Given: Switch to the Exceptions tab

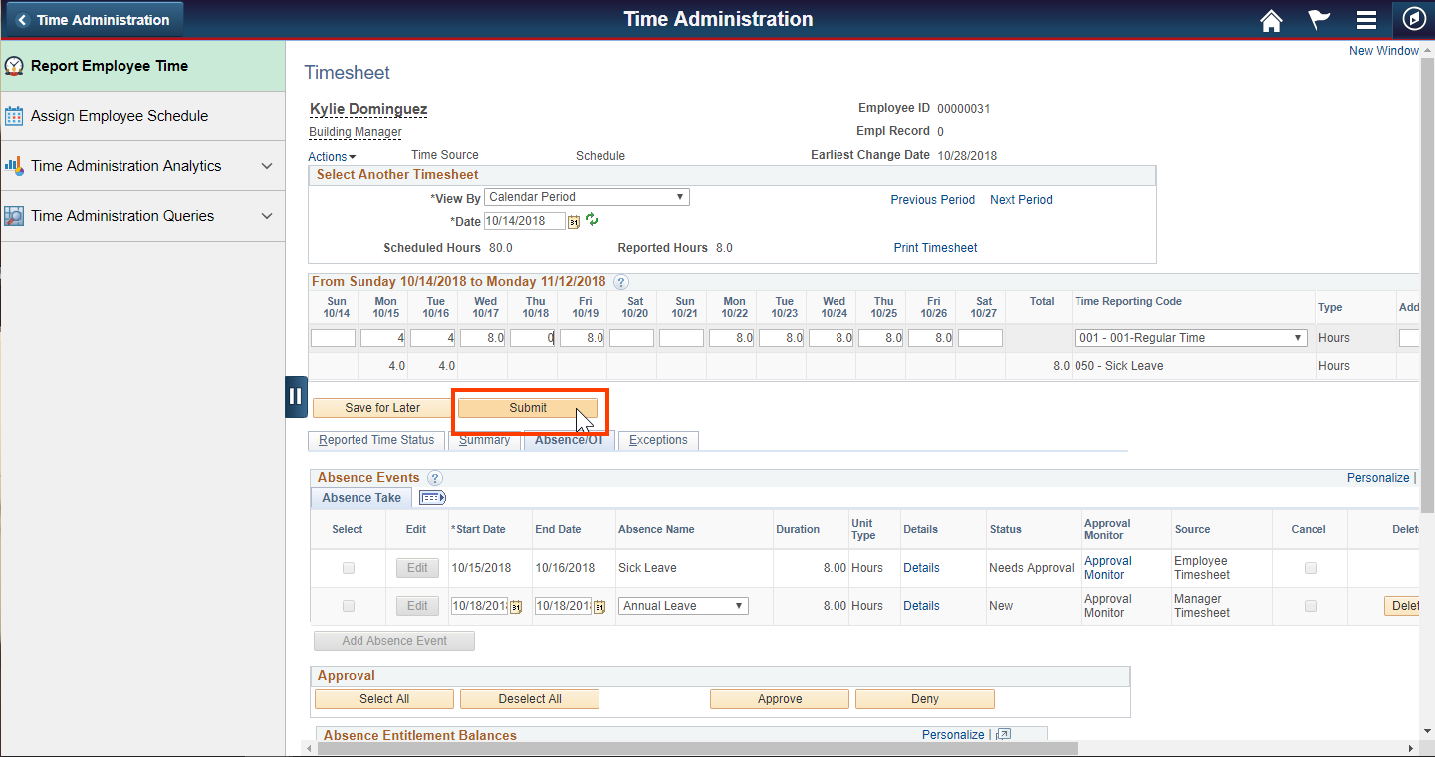Looking at the screenshot, I should pyautogui.click(x=657, y=440).
